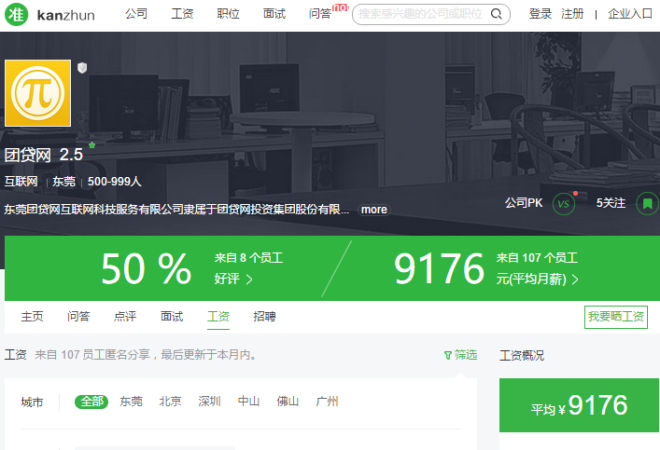Open the 职位 top navigation item

pyautogui.click(x=228, y=14)
